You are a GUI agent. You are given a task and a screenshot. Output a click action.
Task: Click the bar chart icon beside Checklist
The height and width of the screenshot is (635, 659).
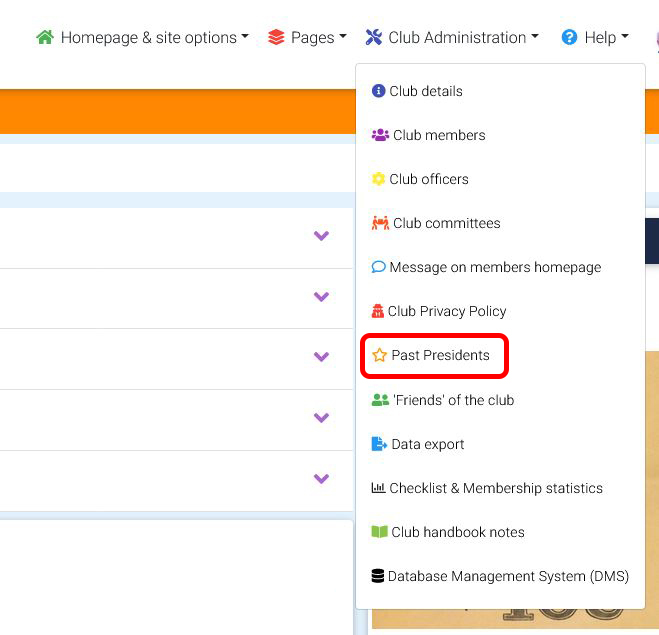[378, 488]
